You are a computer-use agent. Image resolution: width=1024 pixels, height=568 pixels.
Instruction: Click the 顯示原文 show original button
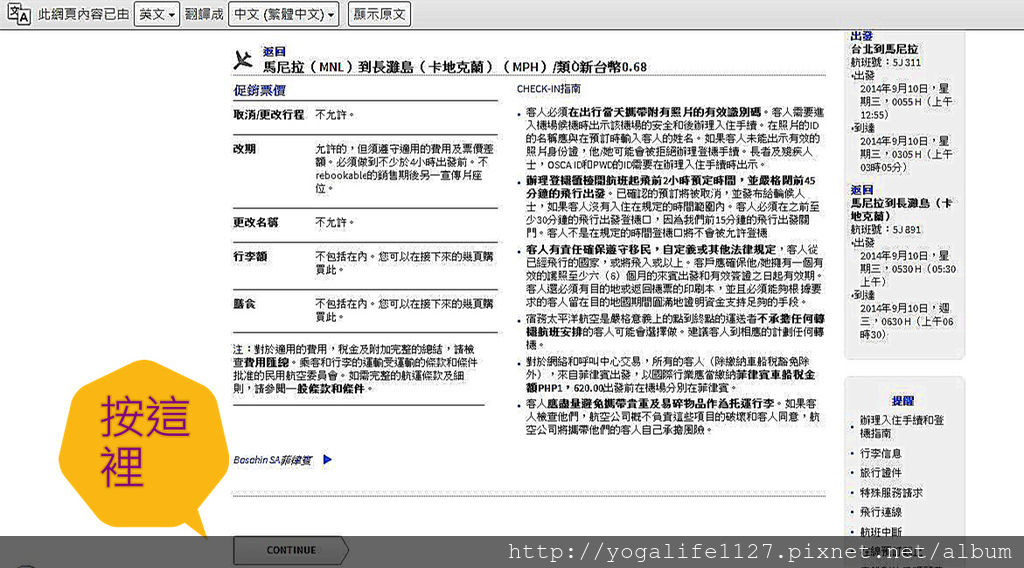379,14
